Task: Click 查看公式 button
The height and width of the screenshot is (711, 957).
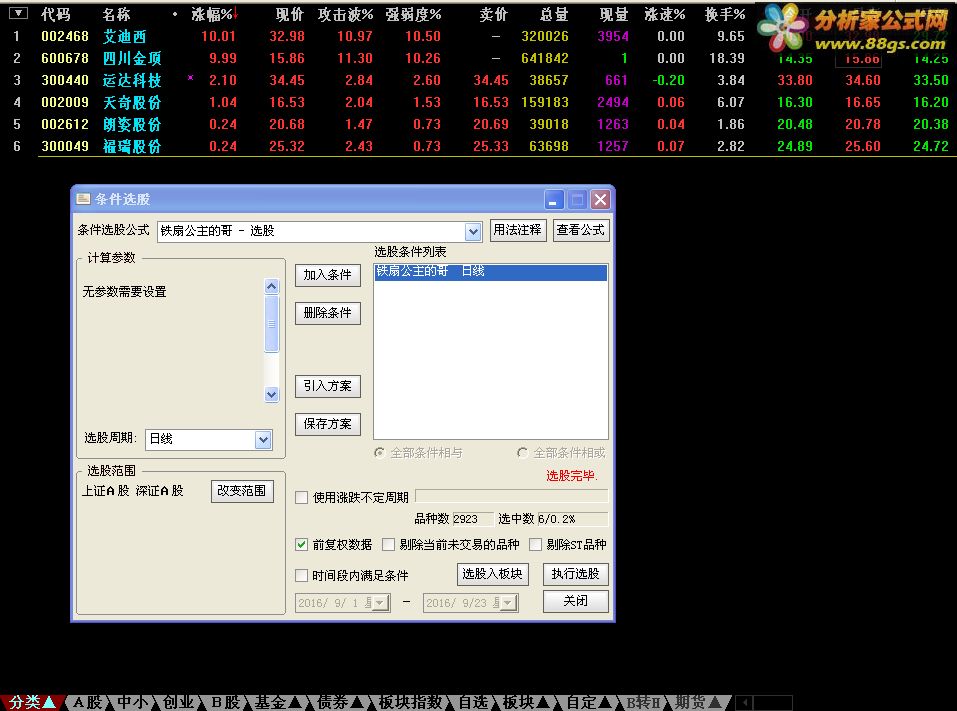Action: coord(581,230)
